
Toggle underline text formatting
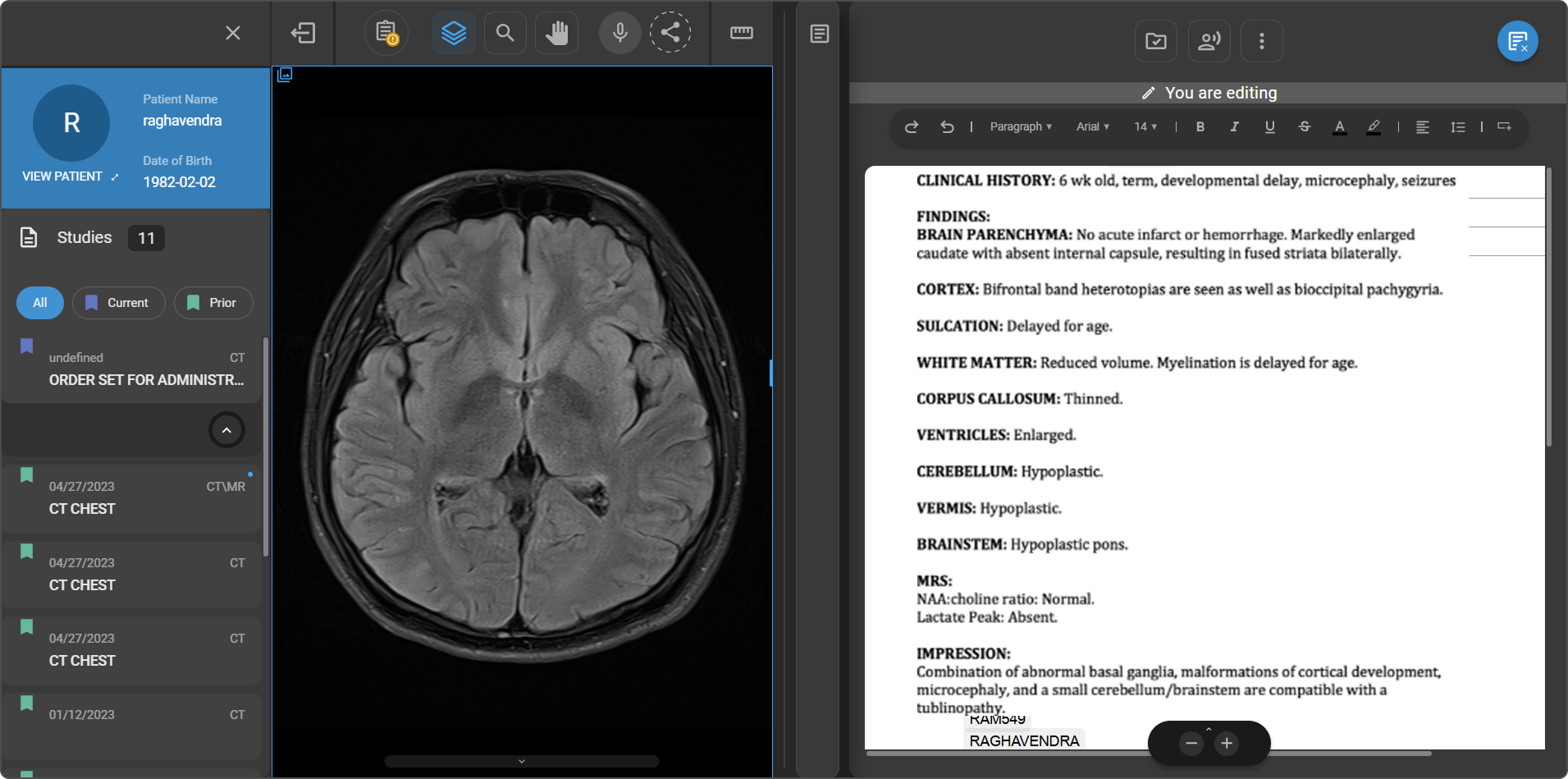click(1269, 126)
